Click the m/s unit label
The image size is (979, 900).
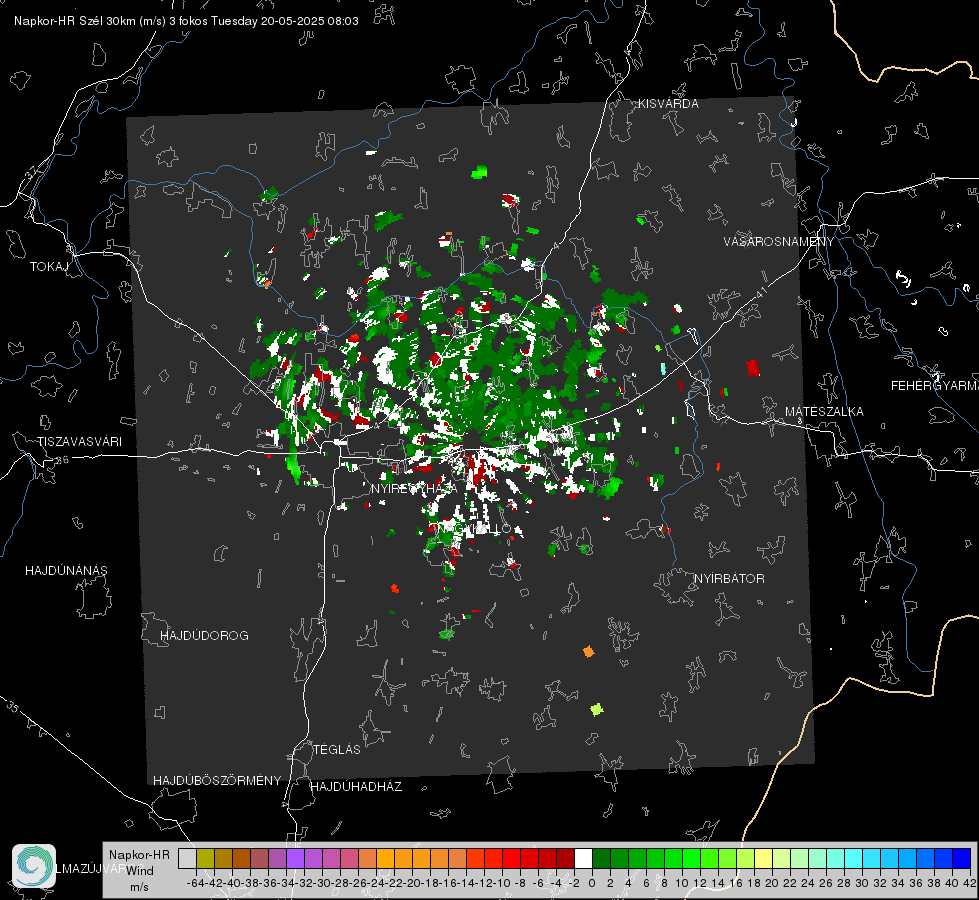coord(139,887)
